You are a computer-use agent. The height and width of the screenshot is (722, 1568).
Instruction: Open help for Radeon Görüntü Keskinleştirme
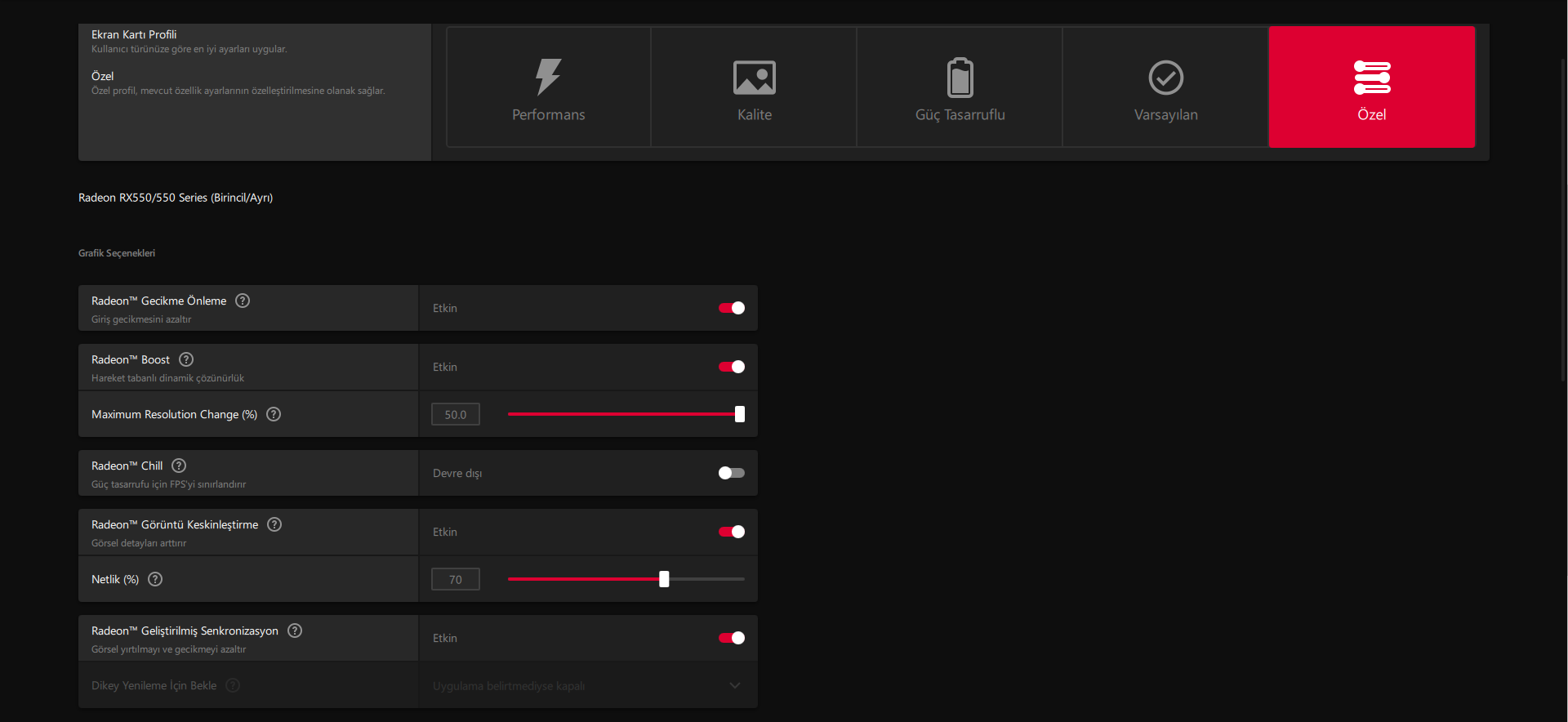pos(274,524)
